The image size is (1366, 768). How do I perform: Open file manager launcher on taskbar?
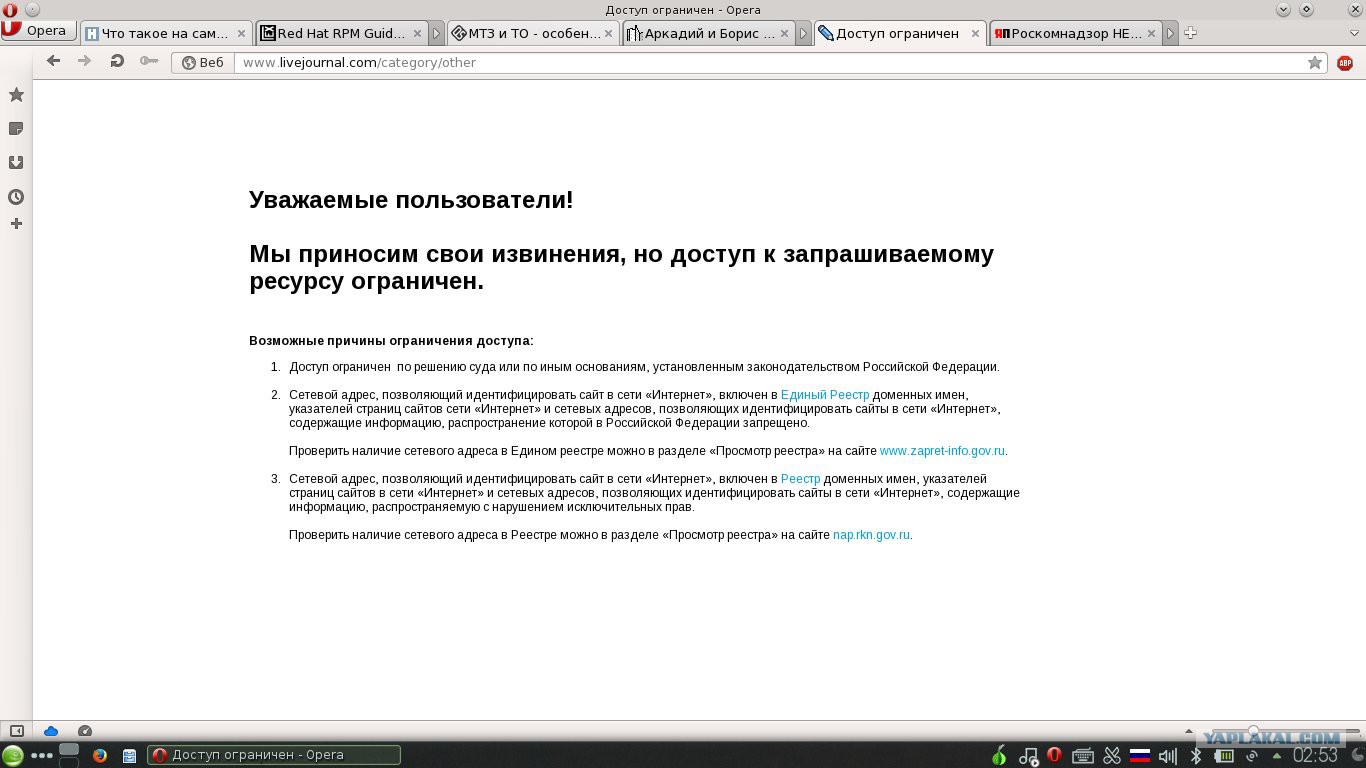(129, 755)
